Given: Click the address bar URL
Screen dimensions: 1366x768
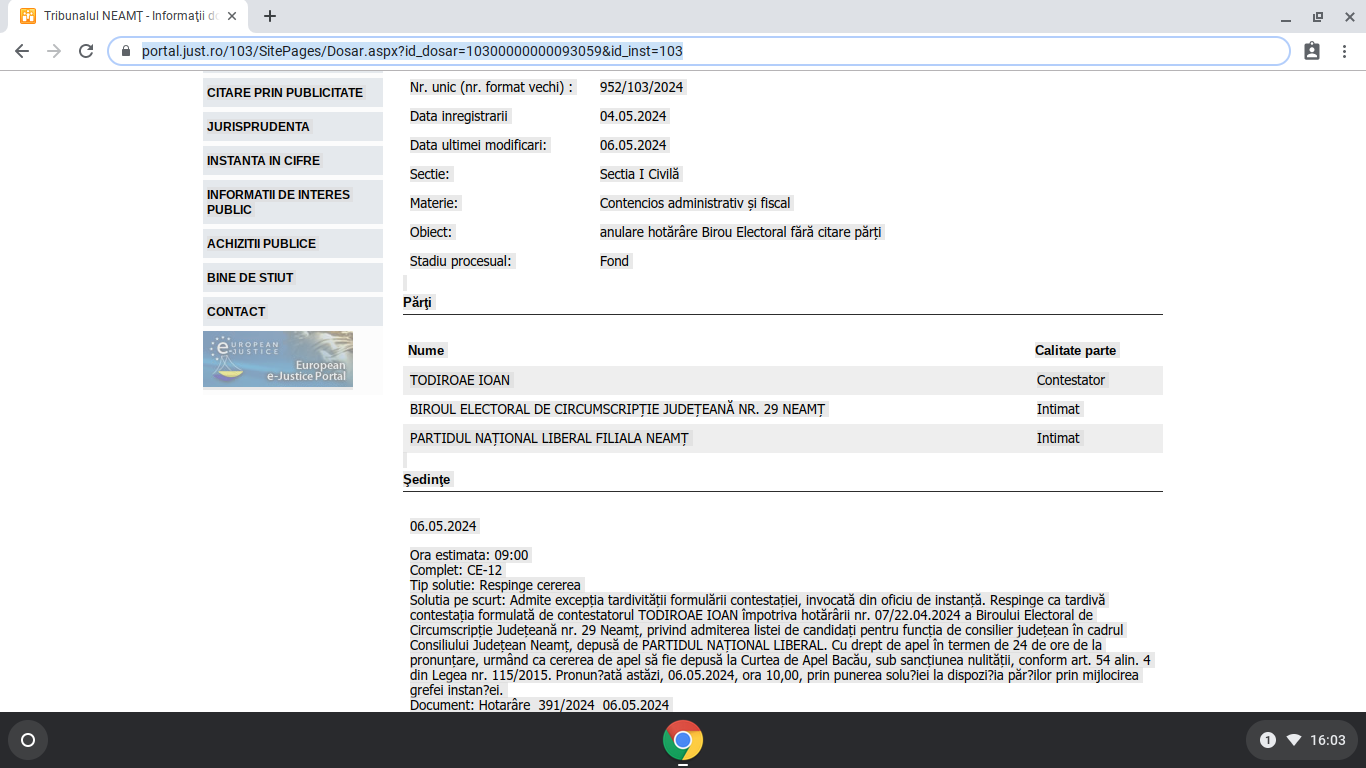Looking at the screenshot, I should point(412,51).
